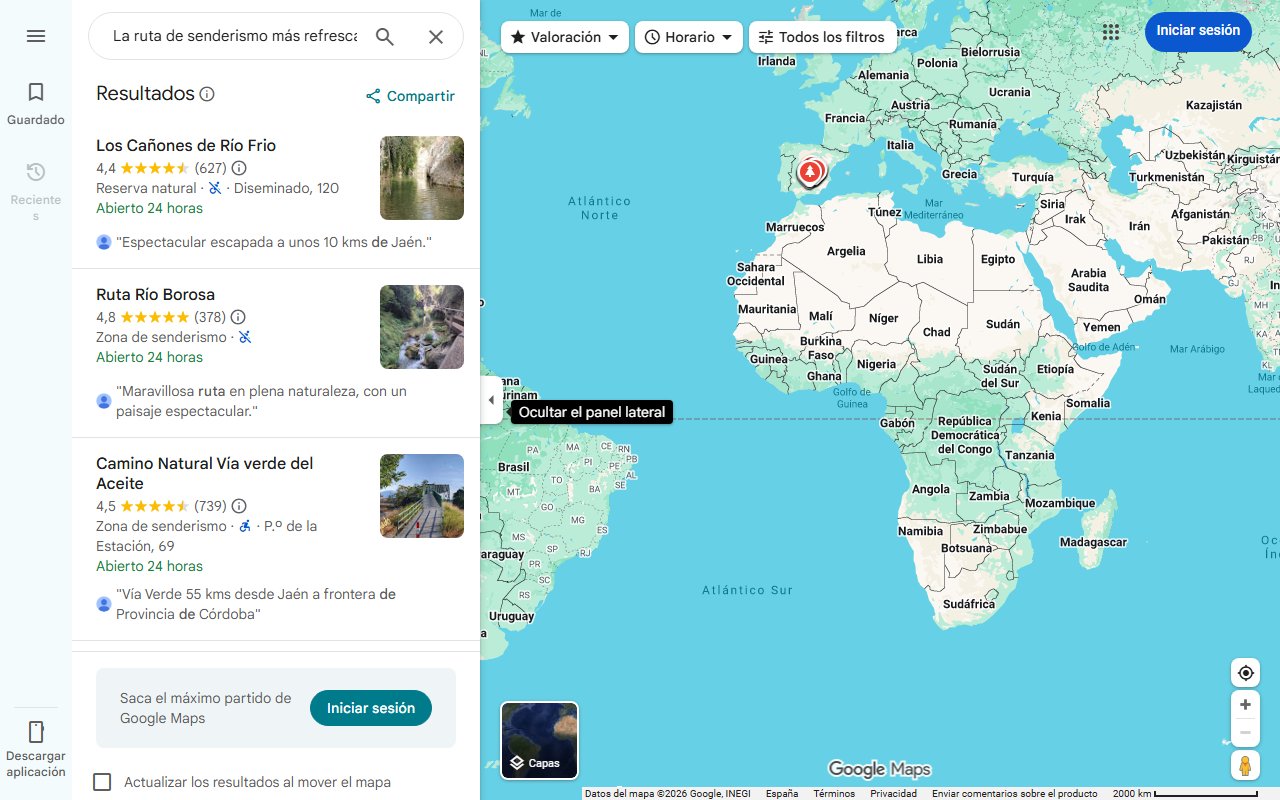Zoom in on the map
The height and width of the screenshot is (800, 1280).
pos(1245,705)
